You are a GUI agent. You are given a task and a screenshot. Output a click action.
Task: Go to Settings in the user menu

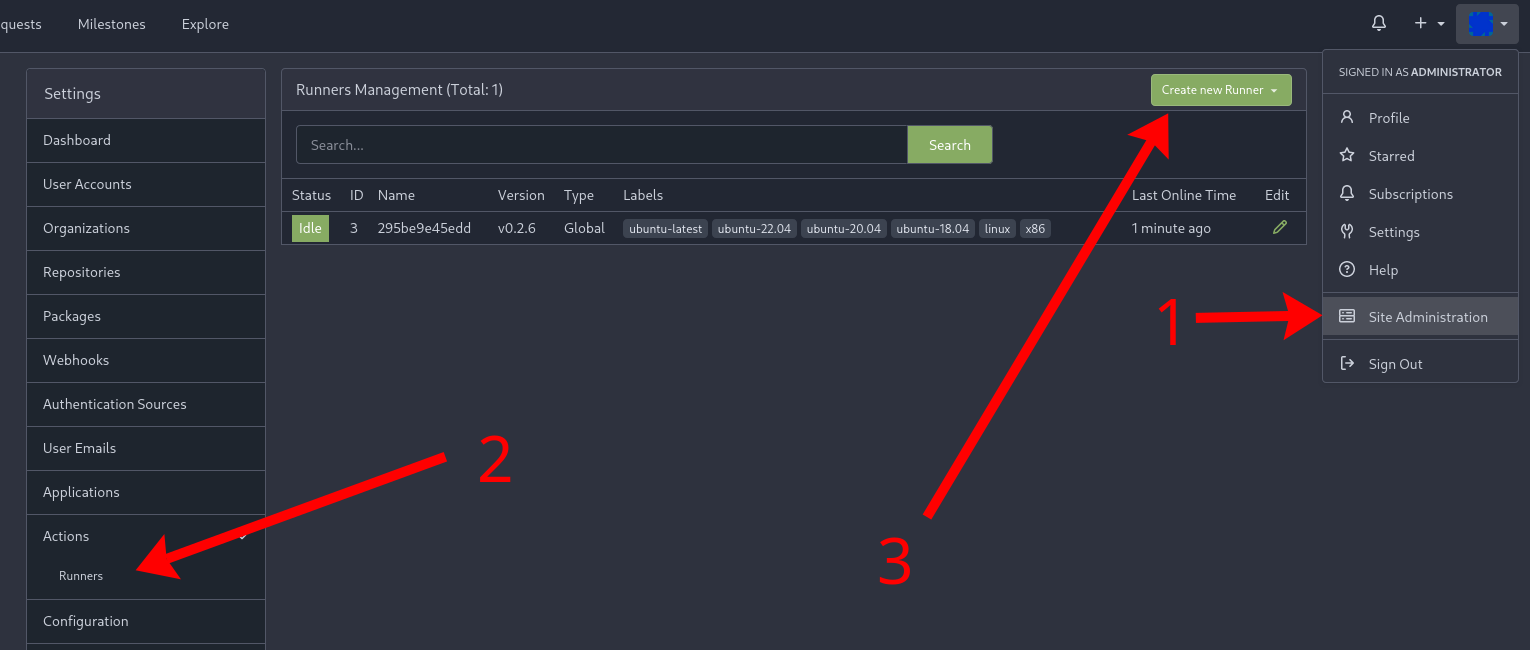coord(1393,232)
